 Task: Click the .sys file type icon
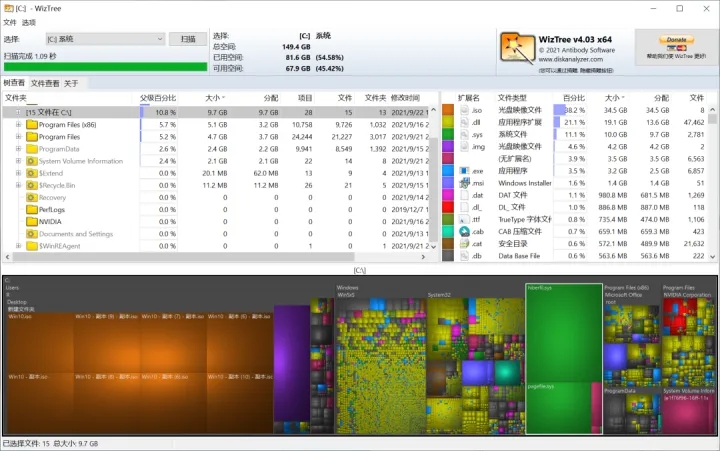(x=464, y=135)
